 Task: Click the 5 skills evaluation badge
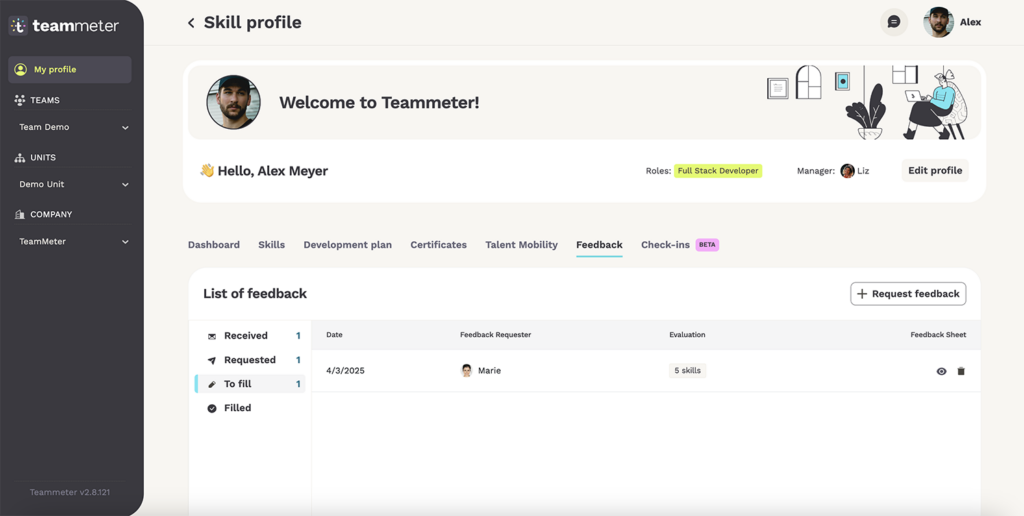687,370
